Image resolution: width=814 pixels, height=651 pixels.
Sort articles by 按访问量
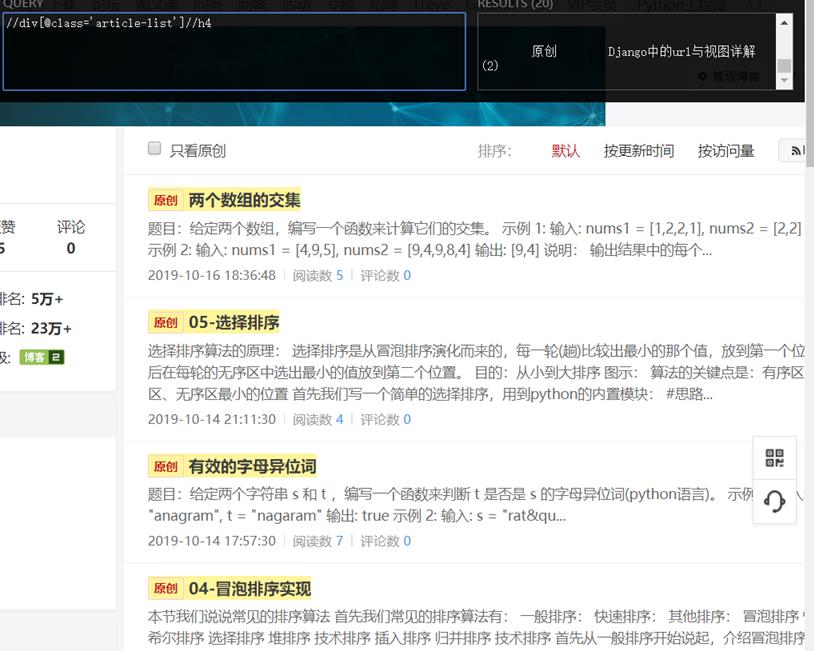(726, 151)
